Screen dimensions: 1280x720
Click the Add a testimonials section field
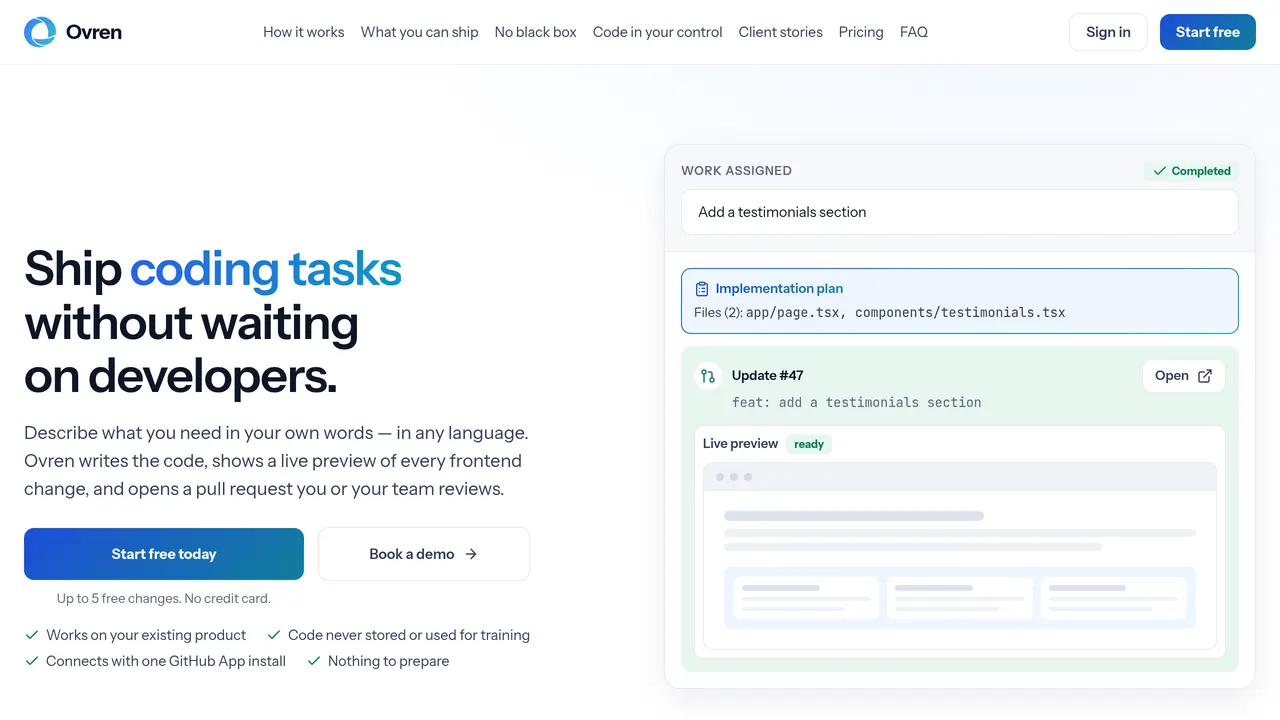point(960,212)
